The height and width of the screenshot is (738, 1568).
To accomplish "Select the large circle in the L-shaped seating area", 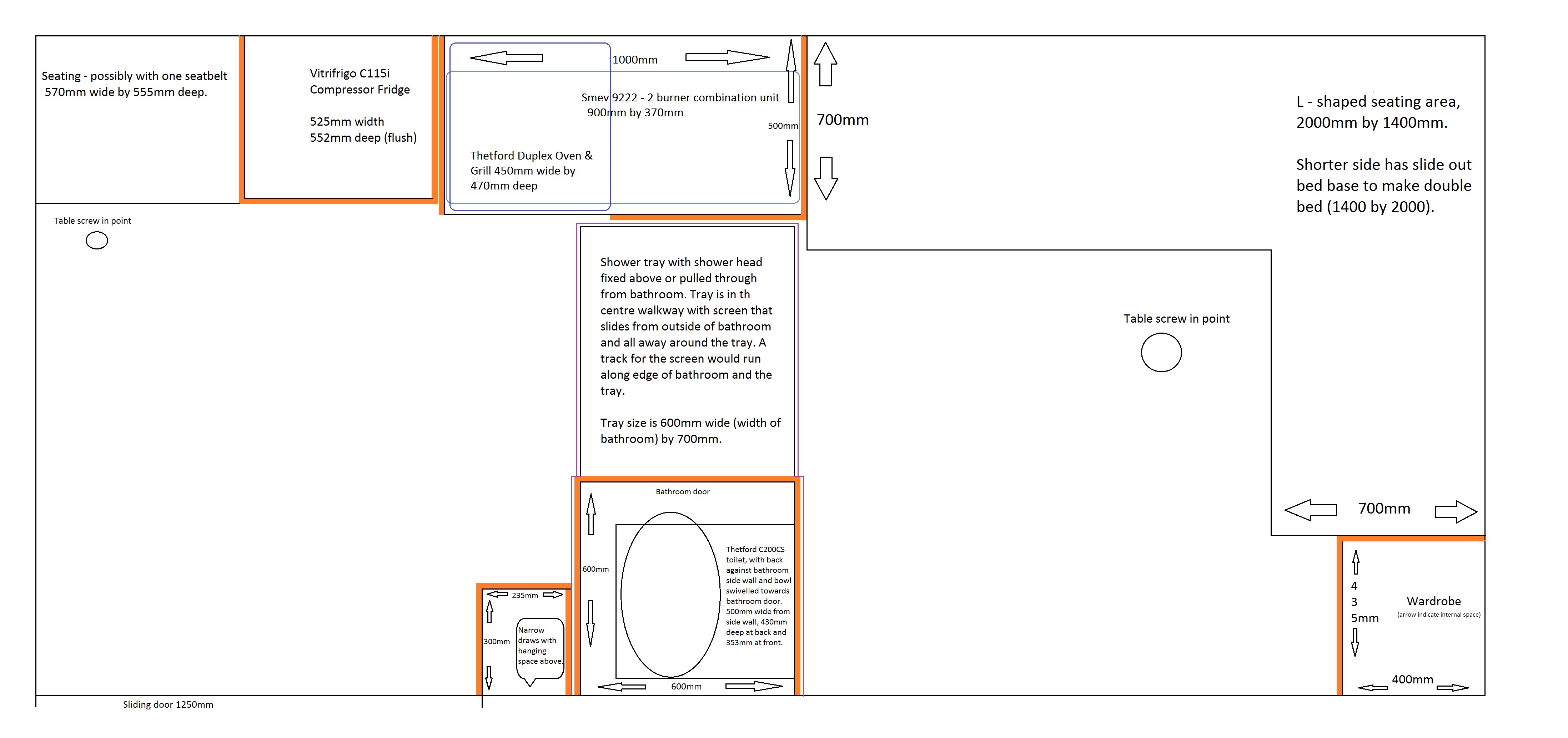I will pos(1161,352).
